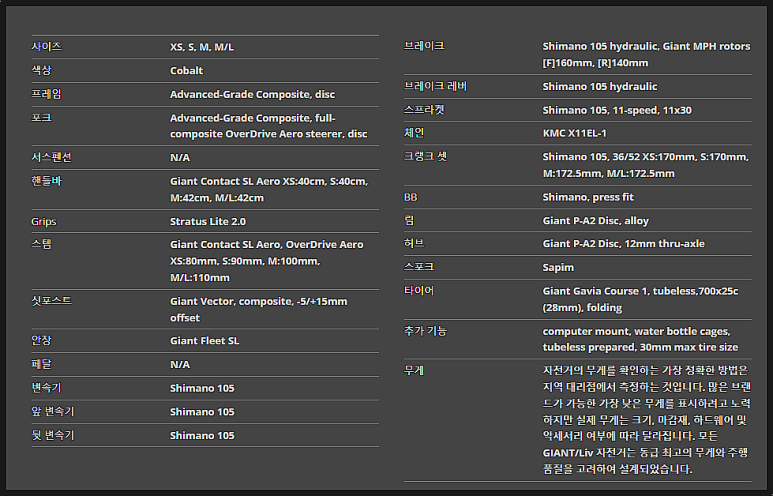The height and width of the screenshot is (496, 773).
Task: Select the weight disclaimer paragraph beside 무게
Action: click(x=646, y=420)
